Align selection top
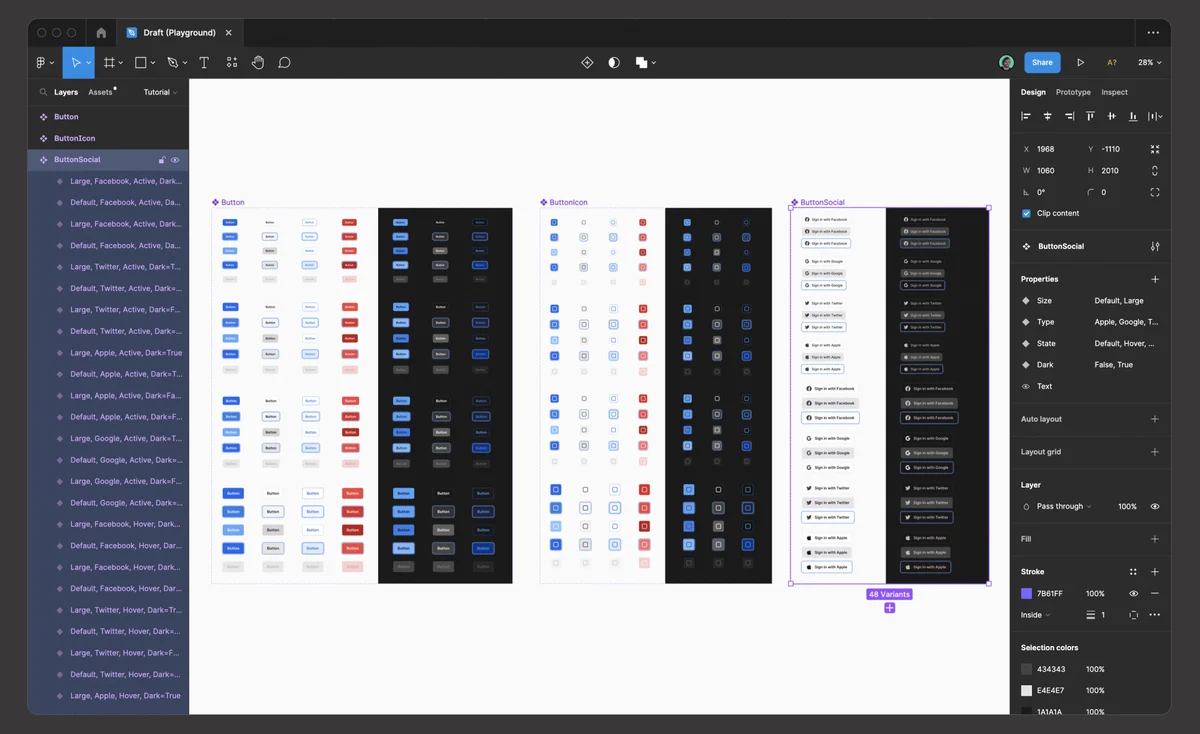Image resolution: width=1200 pixels, height=734 pixels. pyautogui.click(x=1090, y=116)
